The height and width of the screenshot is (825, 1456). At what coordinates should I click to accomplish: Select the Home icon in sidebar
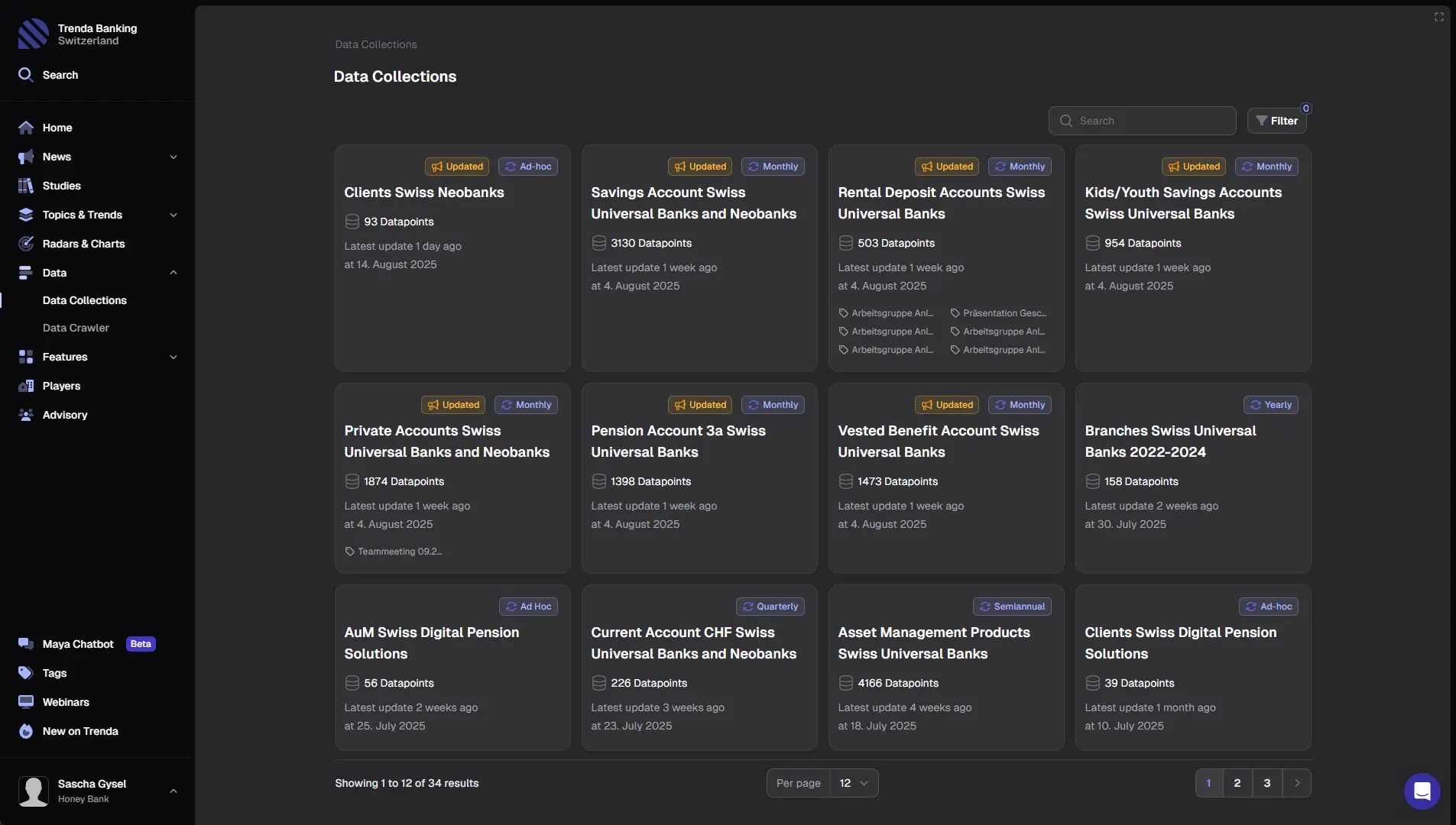pos(25,128)
